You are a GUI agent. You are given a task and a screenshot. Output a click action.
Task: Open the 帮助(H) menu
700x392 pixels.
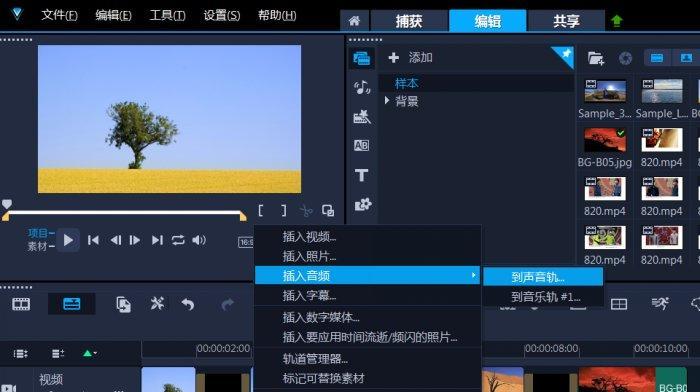coord(277,16)
